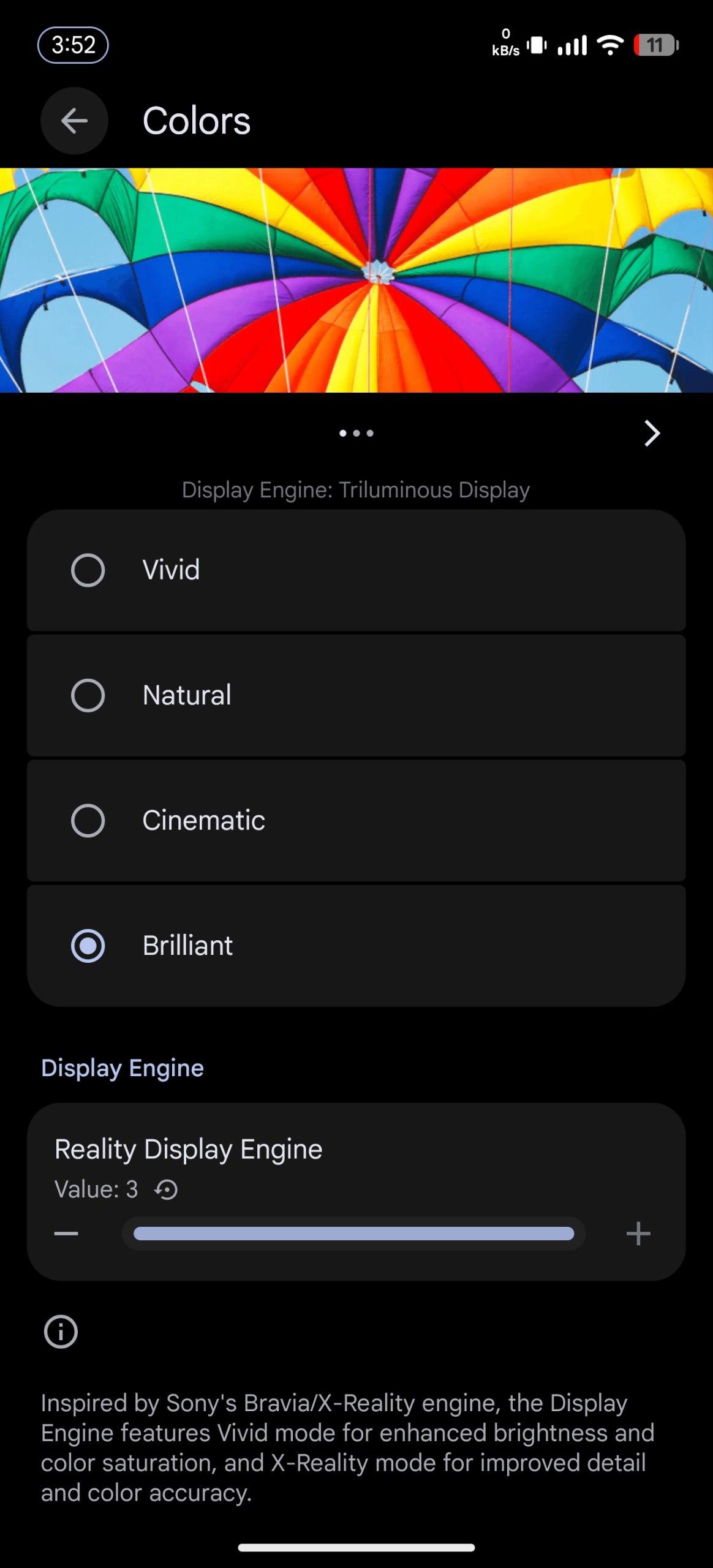The height and width of the screenshot is (1568, 713).
Task: Tap the three-dot page indicator
Action: point(356,433)
